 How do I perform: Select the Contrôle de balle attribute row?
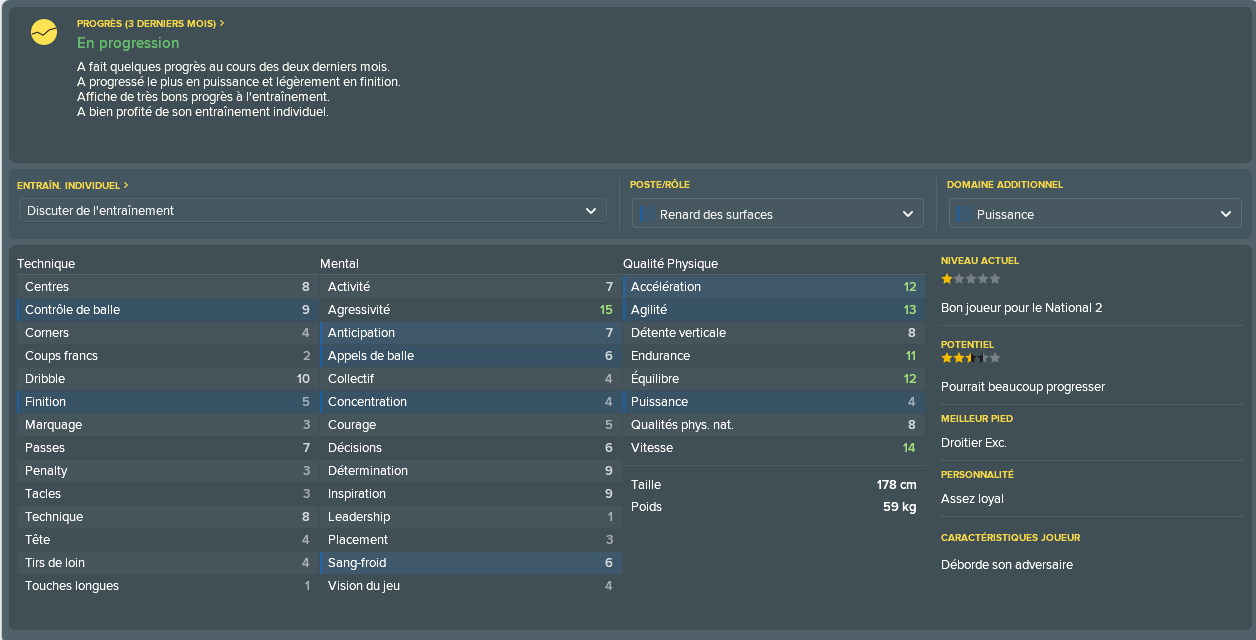[167, 310]
